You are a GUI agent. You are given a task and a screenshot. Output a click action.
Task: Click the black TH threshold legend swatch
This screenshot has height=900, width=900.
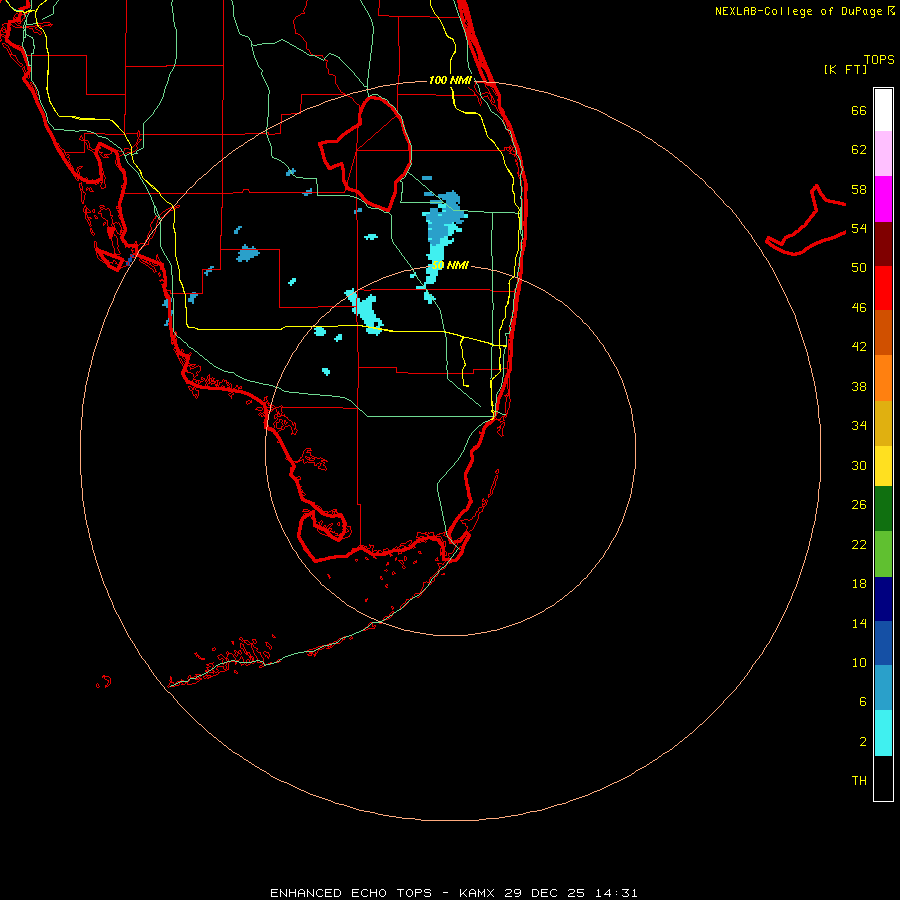pyautogui.click(x=883, y=778)
